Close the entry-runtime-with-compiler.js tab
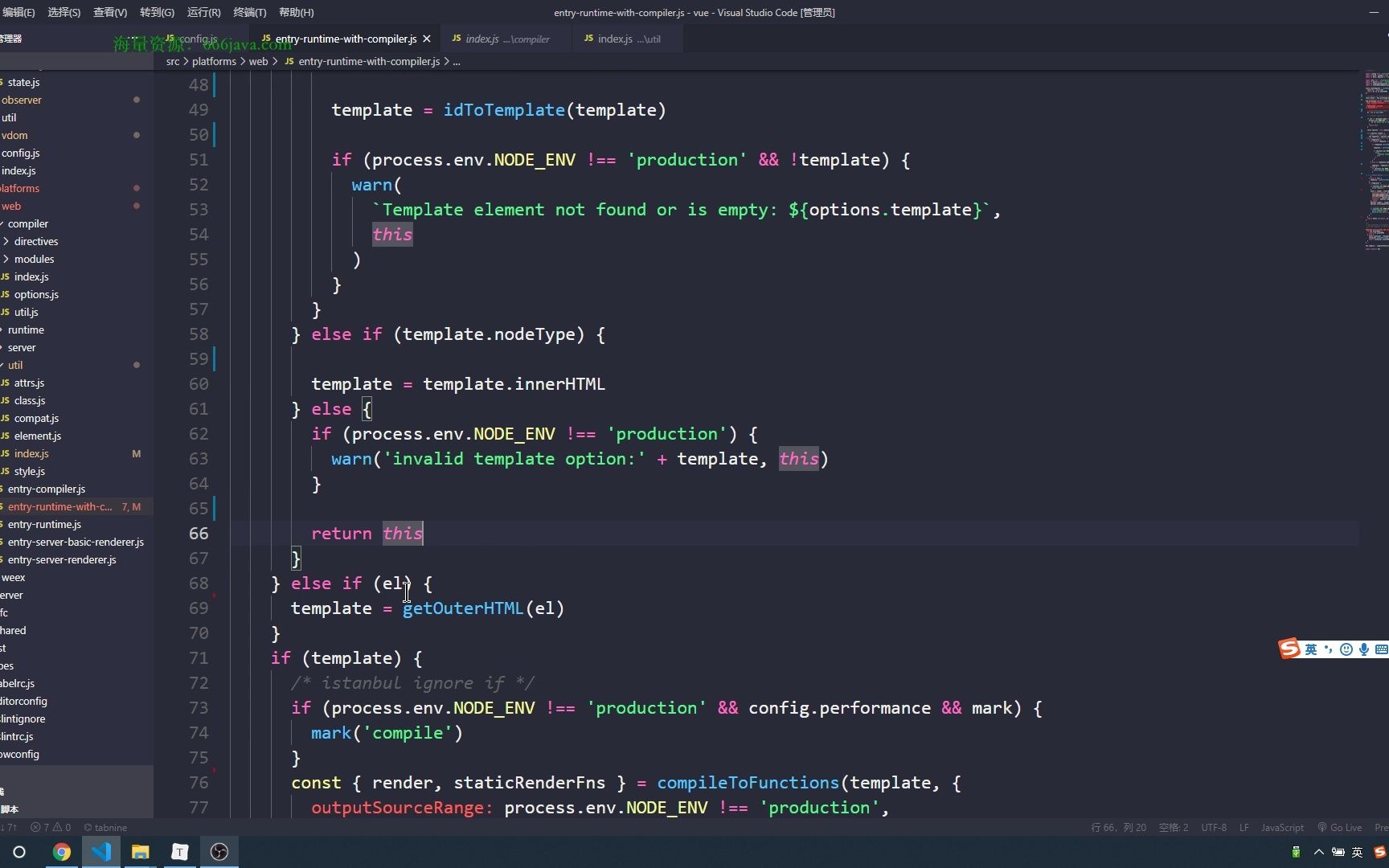The width and height of the screenshot is (1389, 868). pos(427,39)
